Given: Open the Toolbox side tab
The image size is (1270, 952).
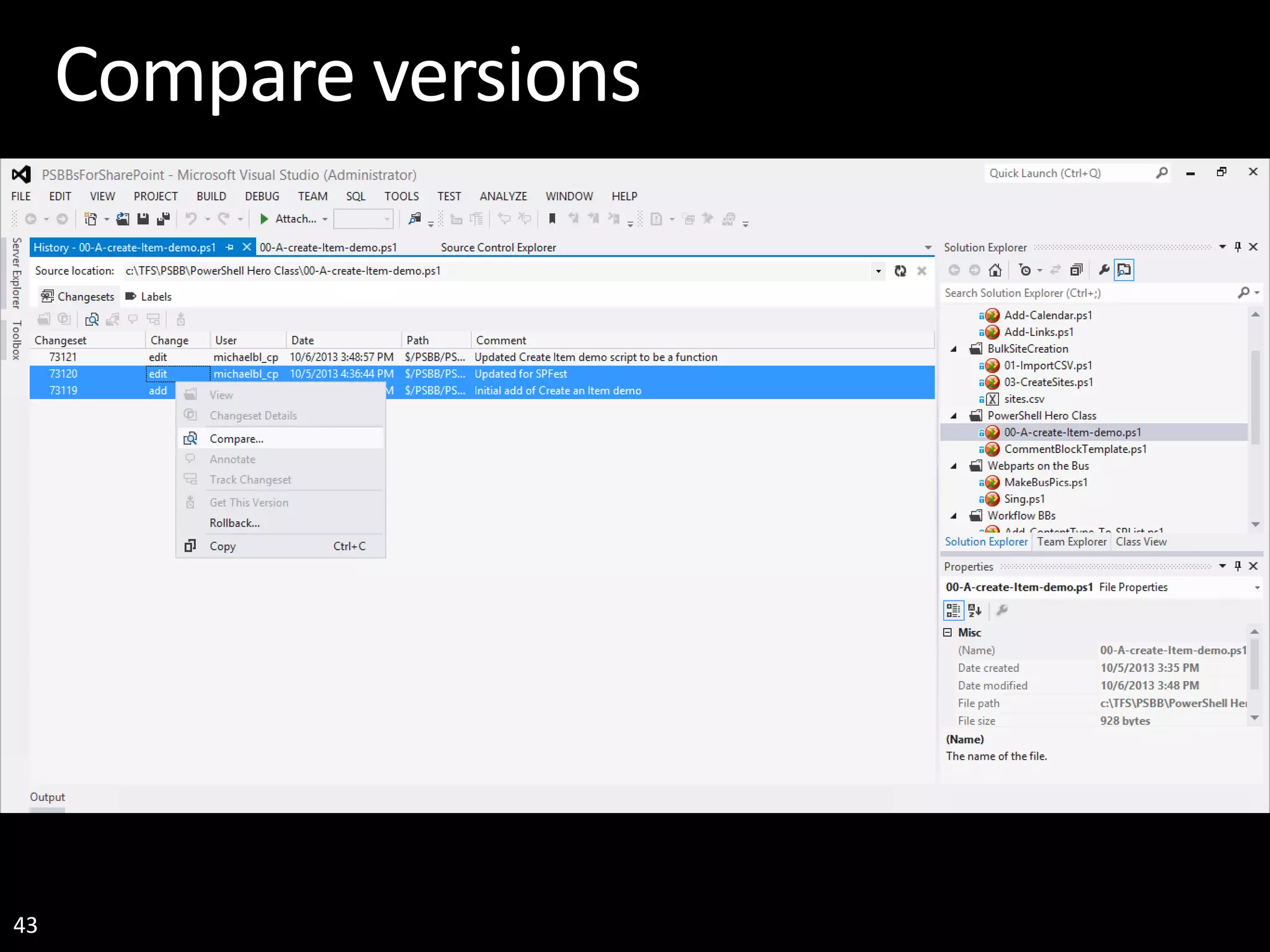Looking at the screenshot, I should point(17,340).
